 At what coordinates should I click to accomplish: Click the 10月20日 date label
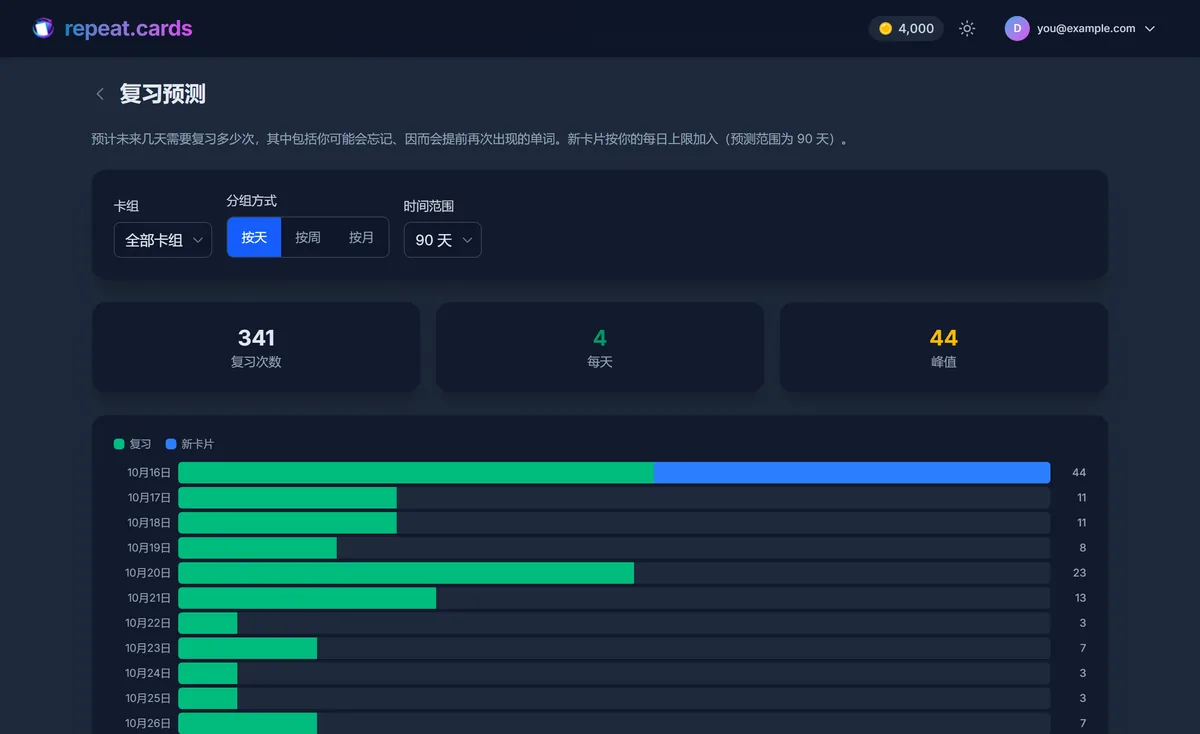[x=148, y=573]
